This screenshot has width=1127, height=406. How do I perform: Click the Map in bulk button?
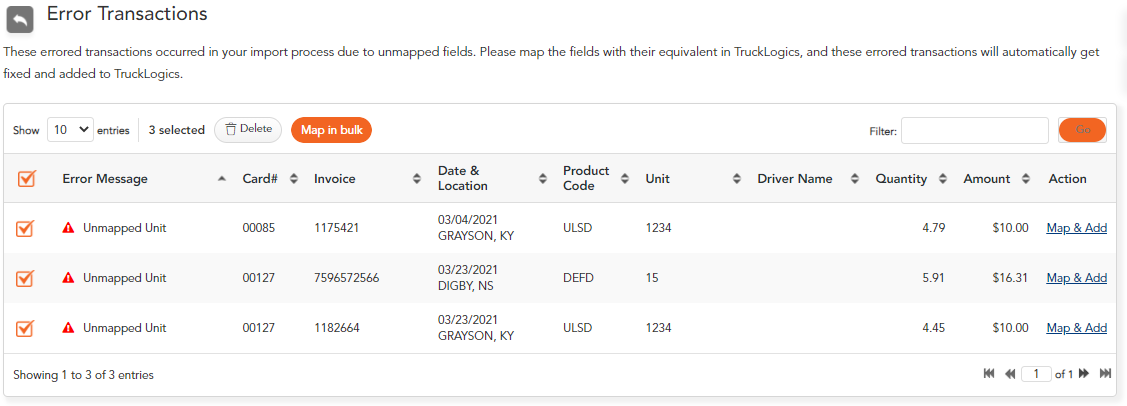[x=331, y=129]
